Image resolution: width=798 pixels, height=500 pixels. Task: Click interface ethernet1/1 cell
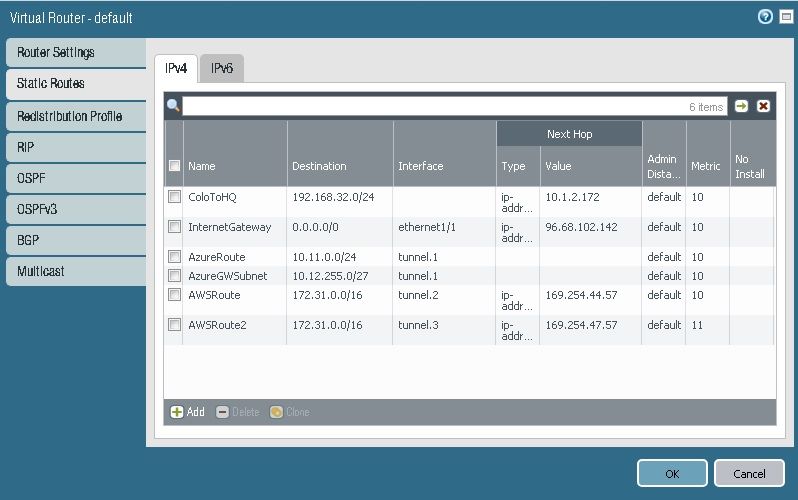427,227
